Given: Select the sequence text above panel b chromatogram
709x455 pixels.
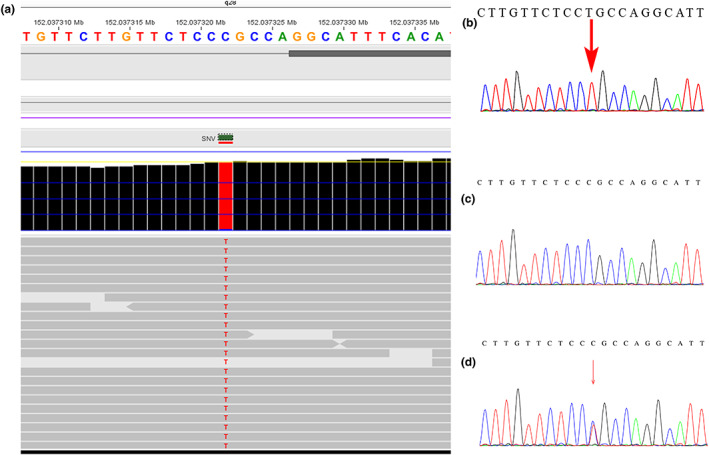Looking at the screenshot, I should click(x=591, y=12).
